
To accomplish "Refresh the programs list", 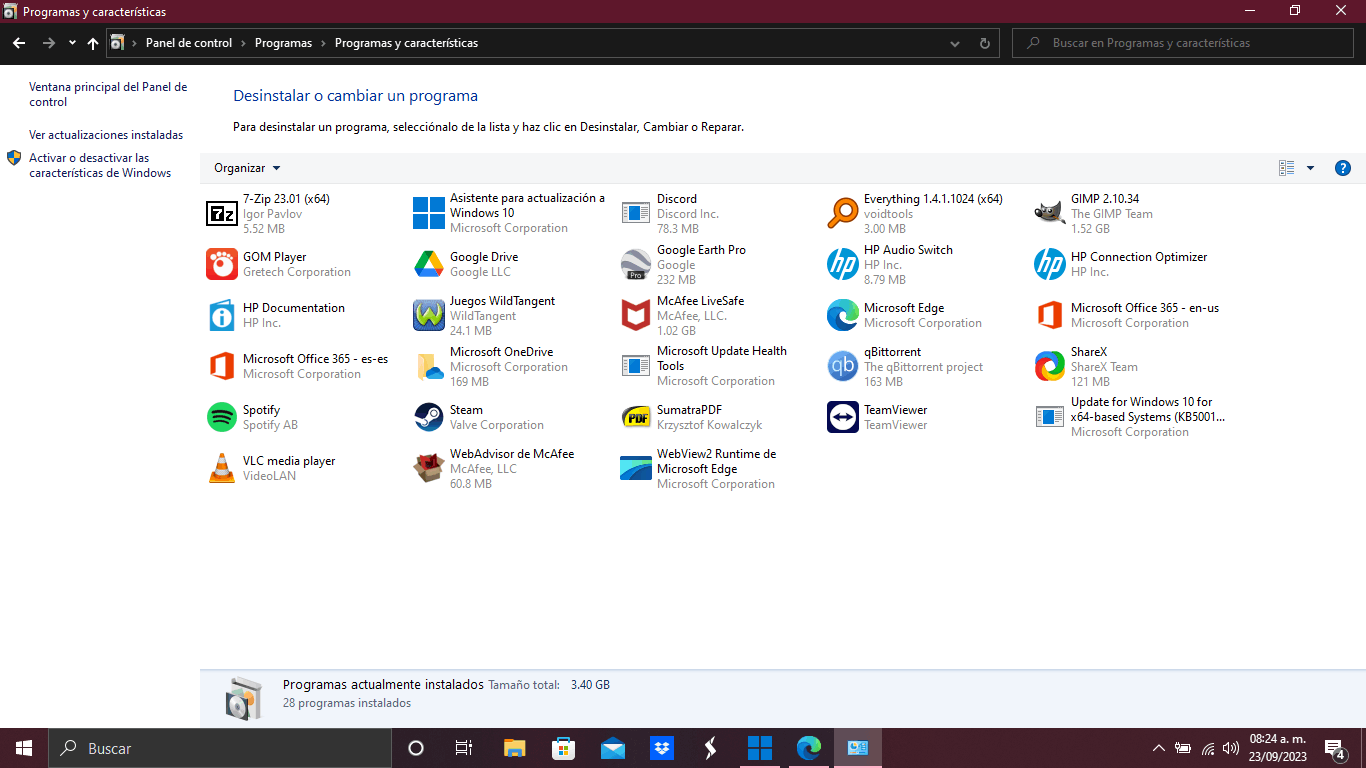I will pyautogui.click(x=984, y=43).
